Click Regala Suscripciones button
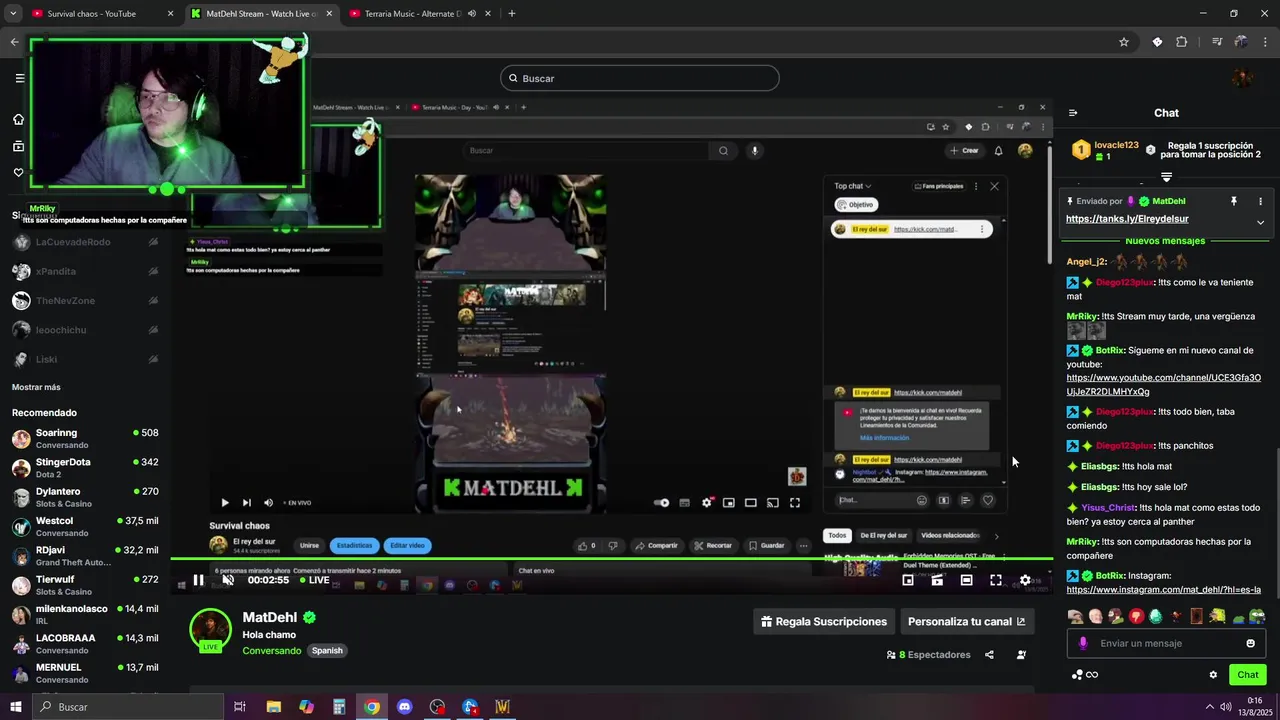Image resolution: width=1280 pixels, height=720 pixels. [824, 622]
